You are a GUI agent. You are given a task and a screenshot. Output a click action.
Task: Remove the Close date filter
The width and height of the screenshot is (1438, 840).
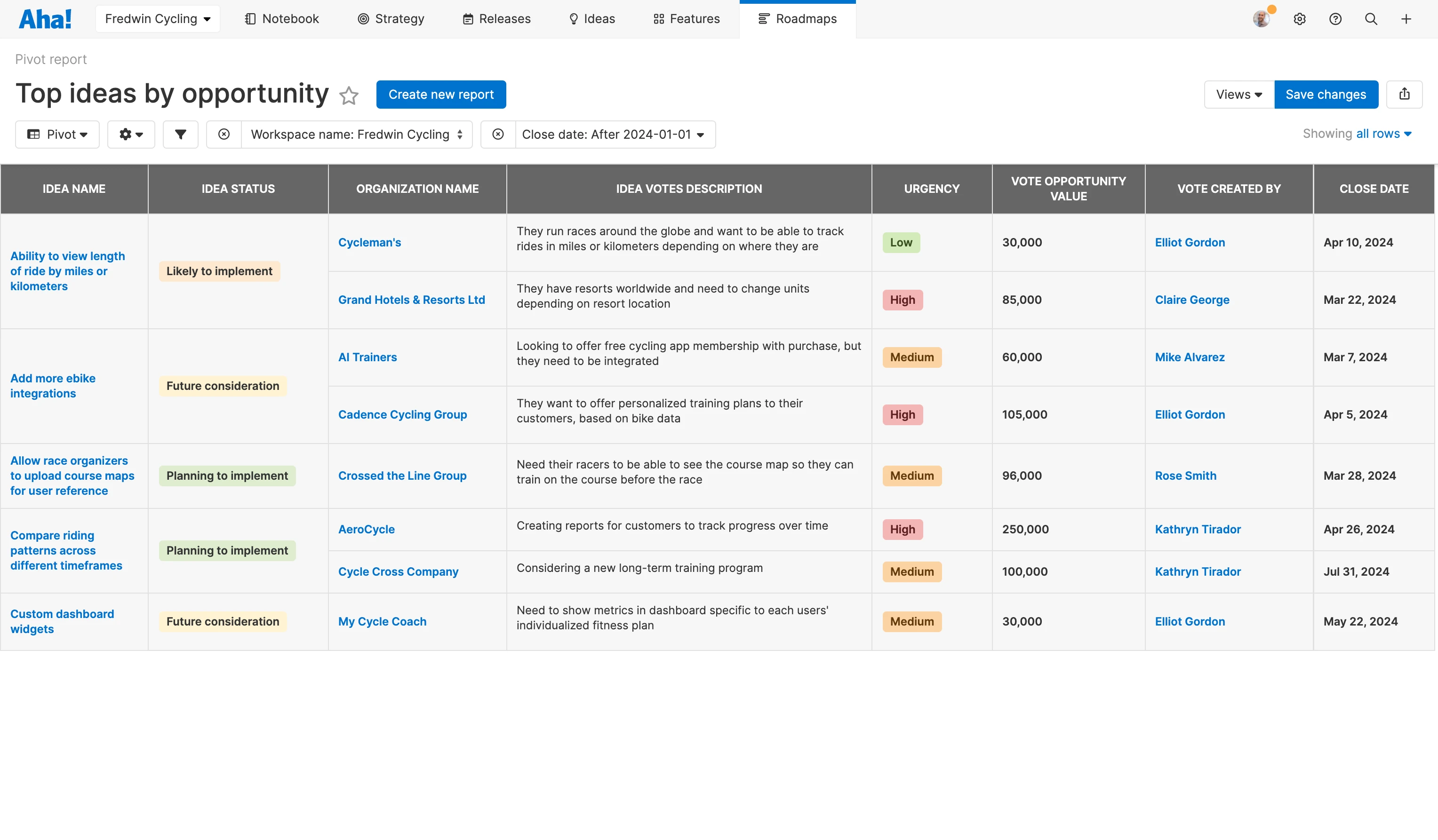tap(497, 135)
